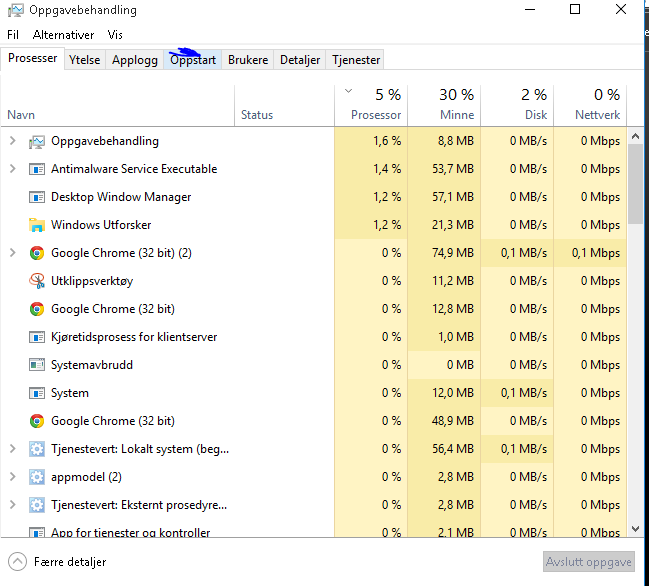Screen dimensions: 649x586
Task: Click the 1,6 % processor value
Action: click(387, 141)
